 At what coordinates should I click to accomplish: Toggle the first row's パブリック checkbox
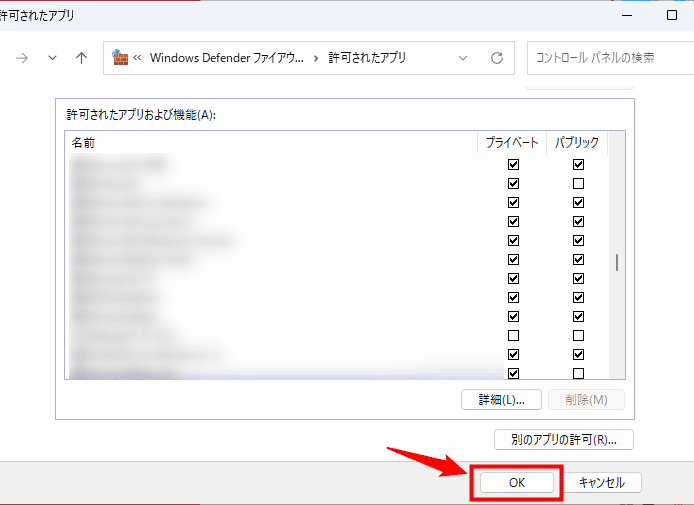click(578, 165)
